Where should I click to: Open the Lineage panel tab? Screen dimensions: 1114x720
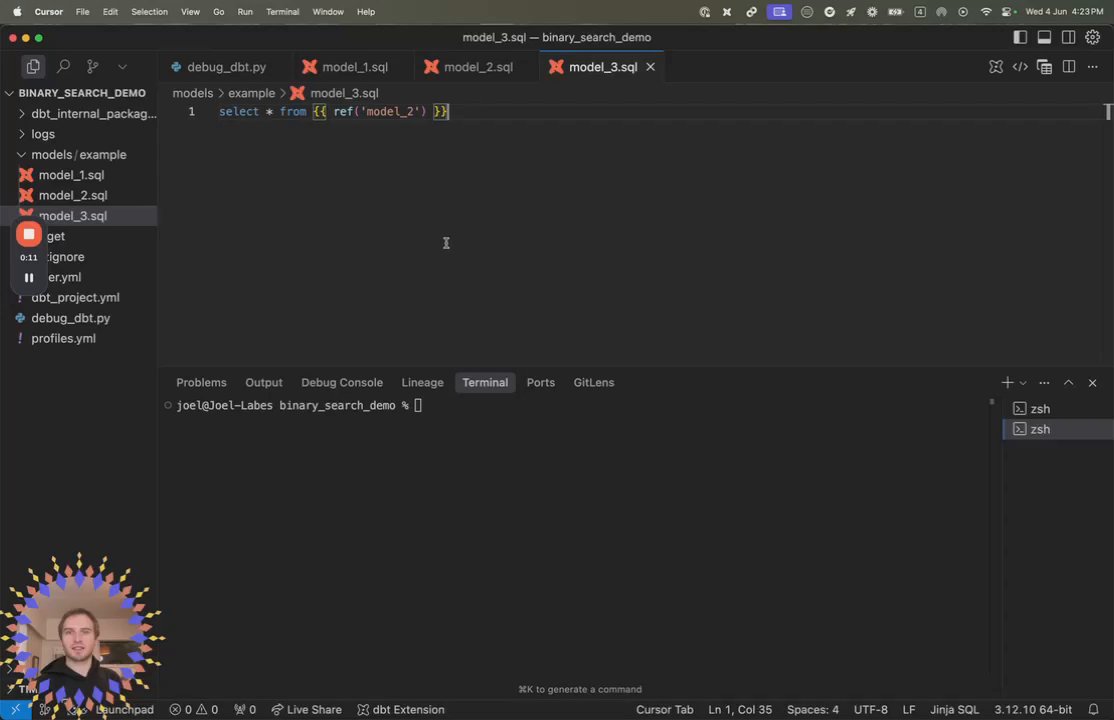pyautogui.click(x=422, y=382)
